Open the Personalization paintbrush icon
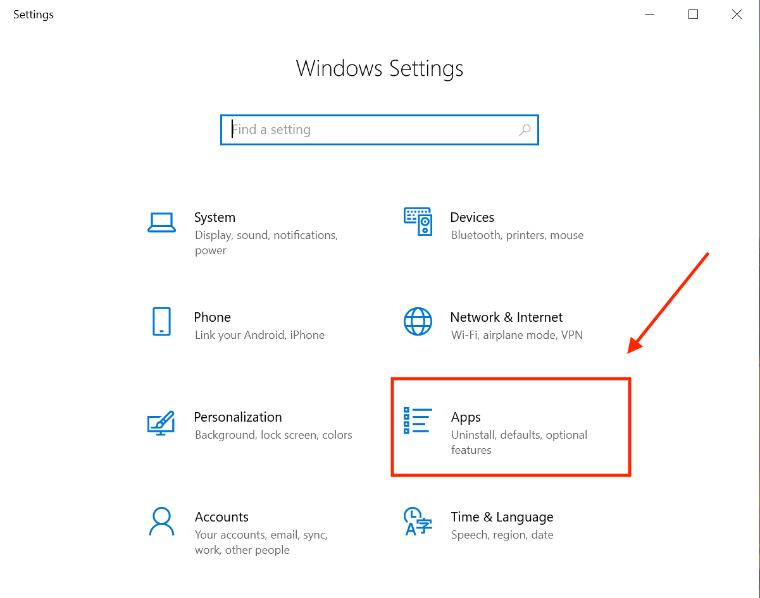This screenshot has width=760, height=598. 161,423
